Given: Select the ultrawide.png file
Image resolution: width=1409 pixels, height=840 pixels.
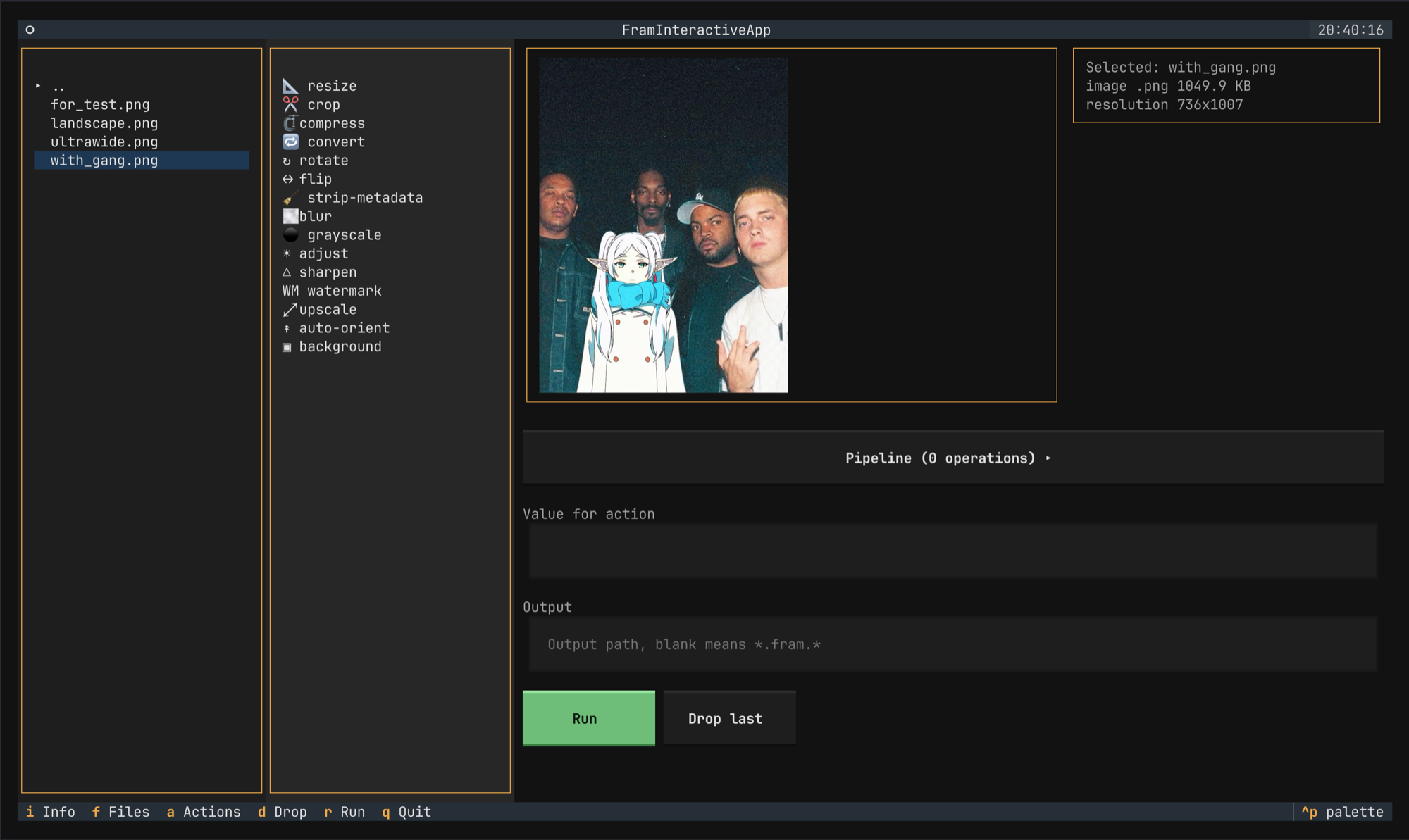Looking at the screenshot, I should [x=142, y=142].
